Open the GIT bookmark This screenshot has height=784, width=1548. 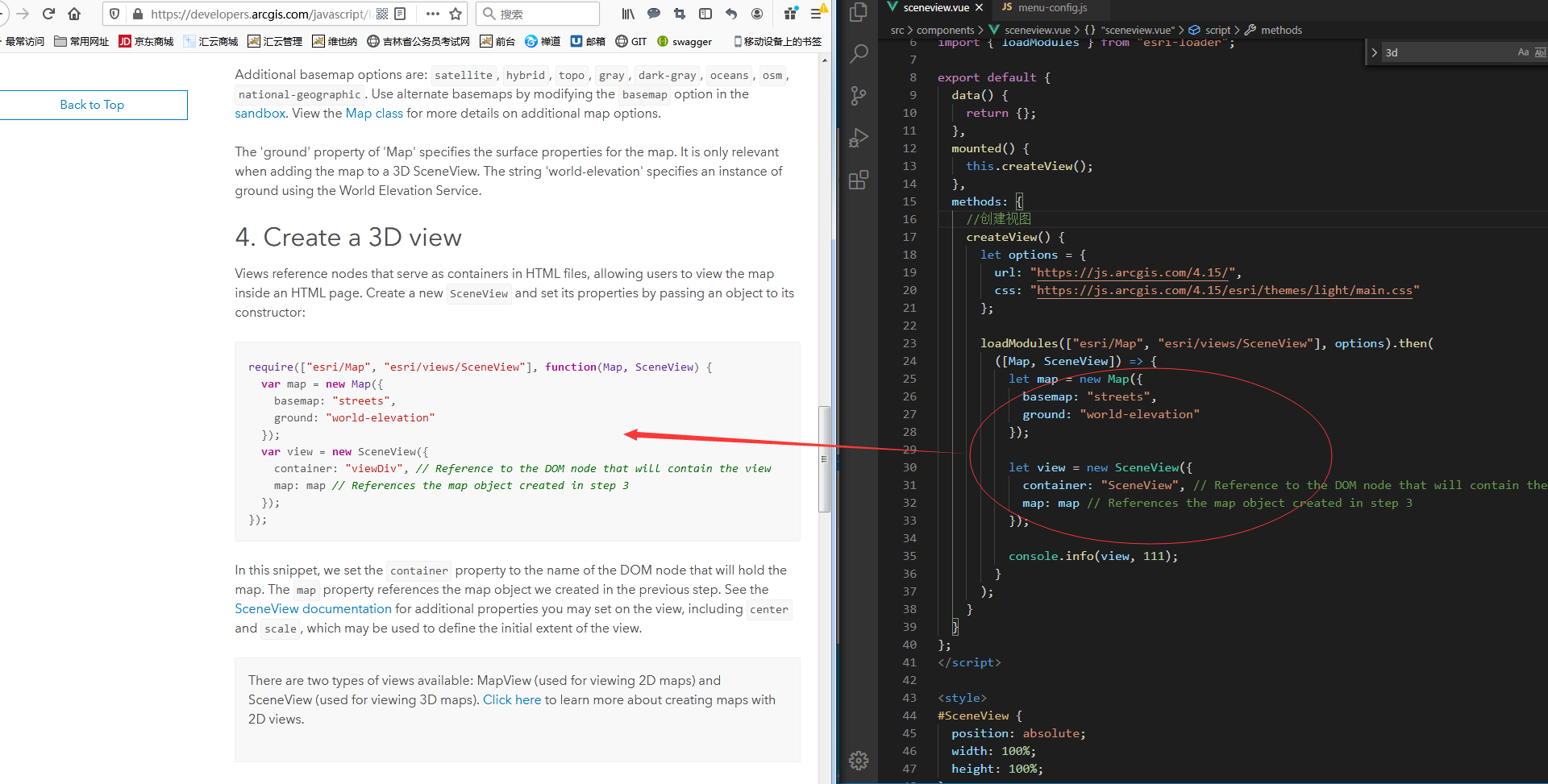tap(631, 41)
